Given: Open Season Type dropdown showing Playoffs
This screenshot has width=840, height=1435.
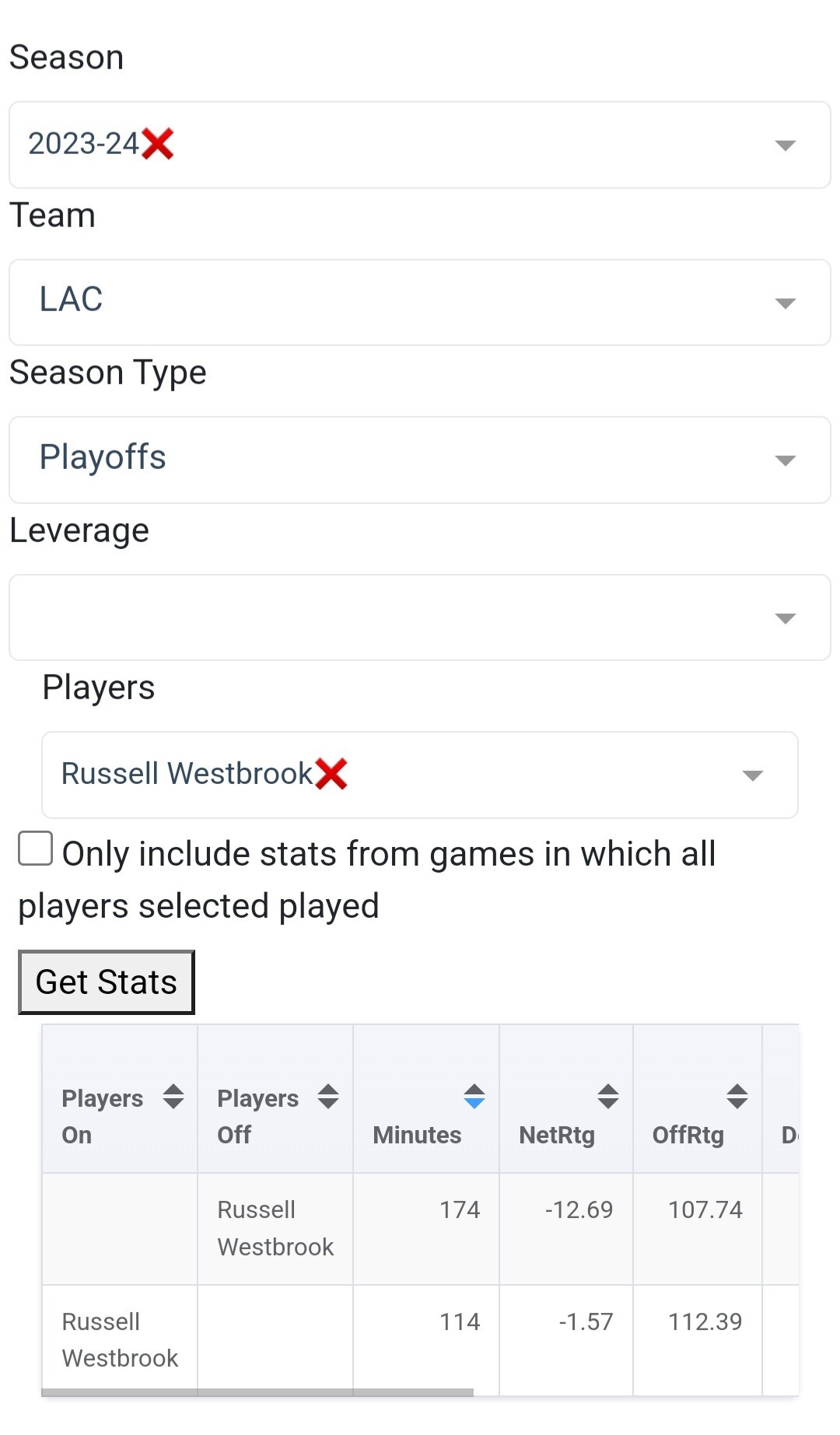Looking at the screenshot, I should [786, 460].
